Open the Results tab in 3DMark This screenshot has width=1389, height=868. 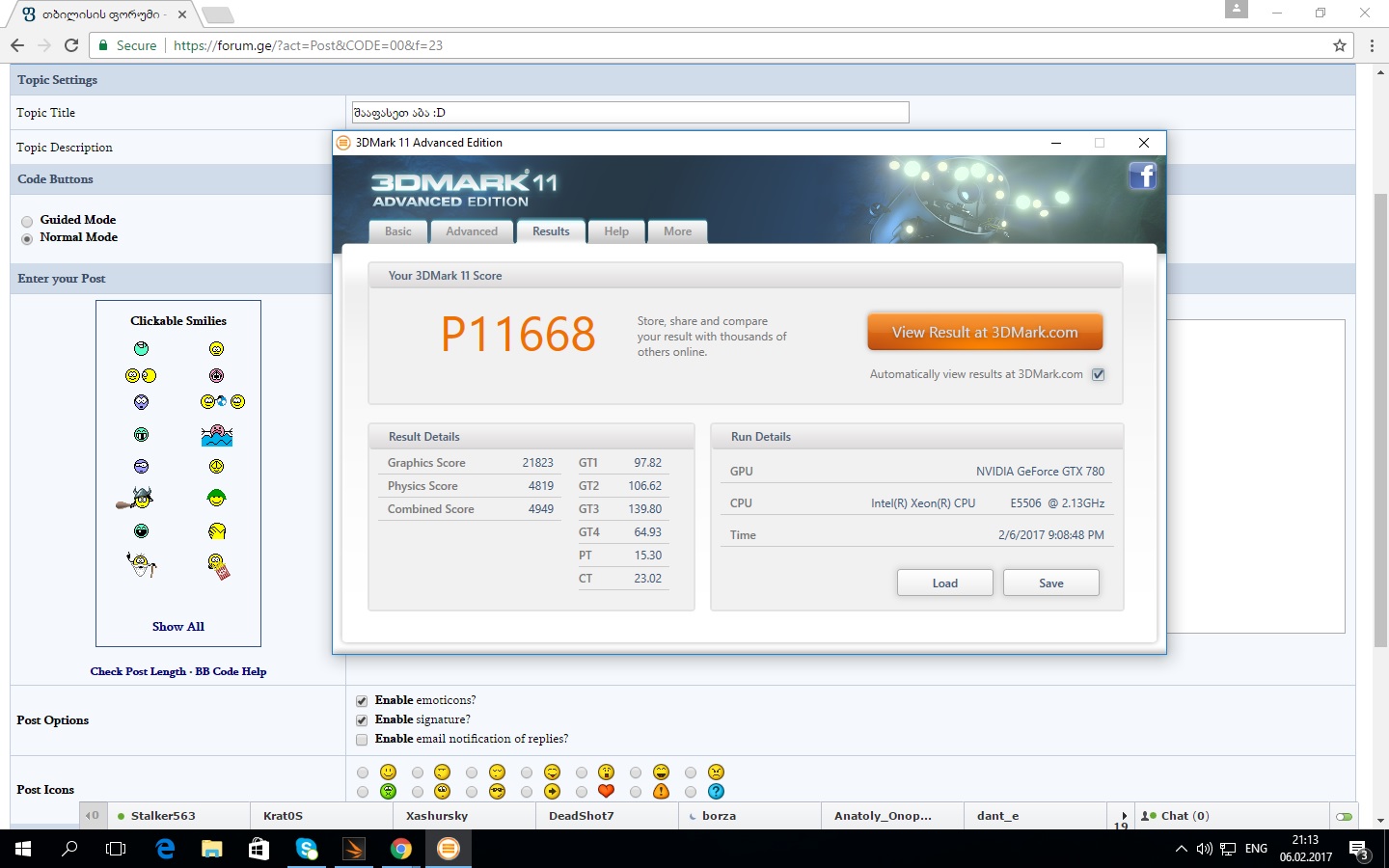(551, 231)
